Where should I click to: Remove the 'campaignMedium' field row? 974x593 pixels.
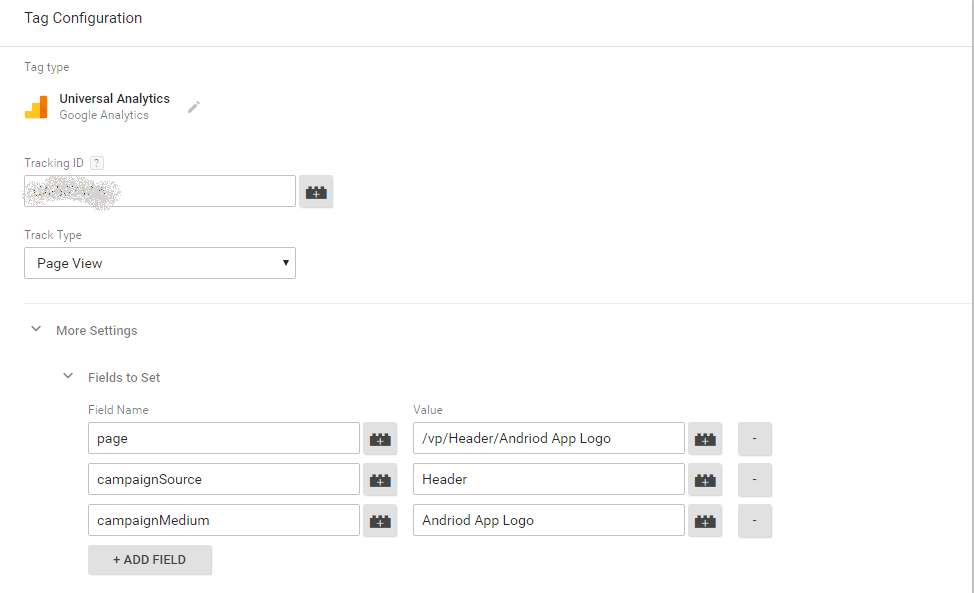click(x=755, y=521)
